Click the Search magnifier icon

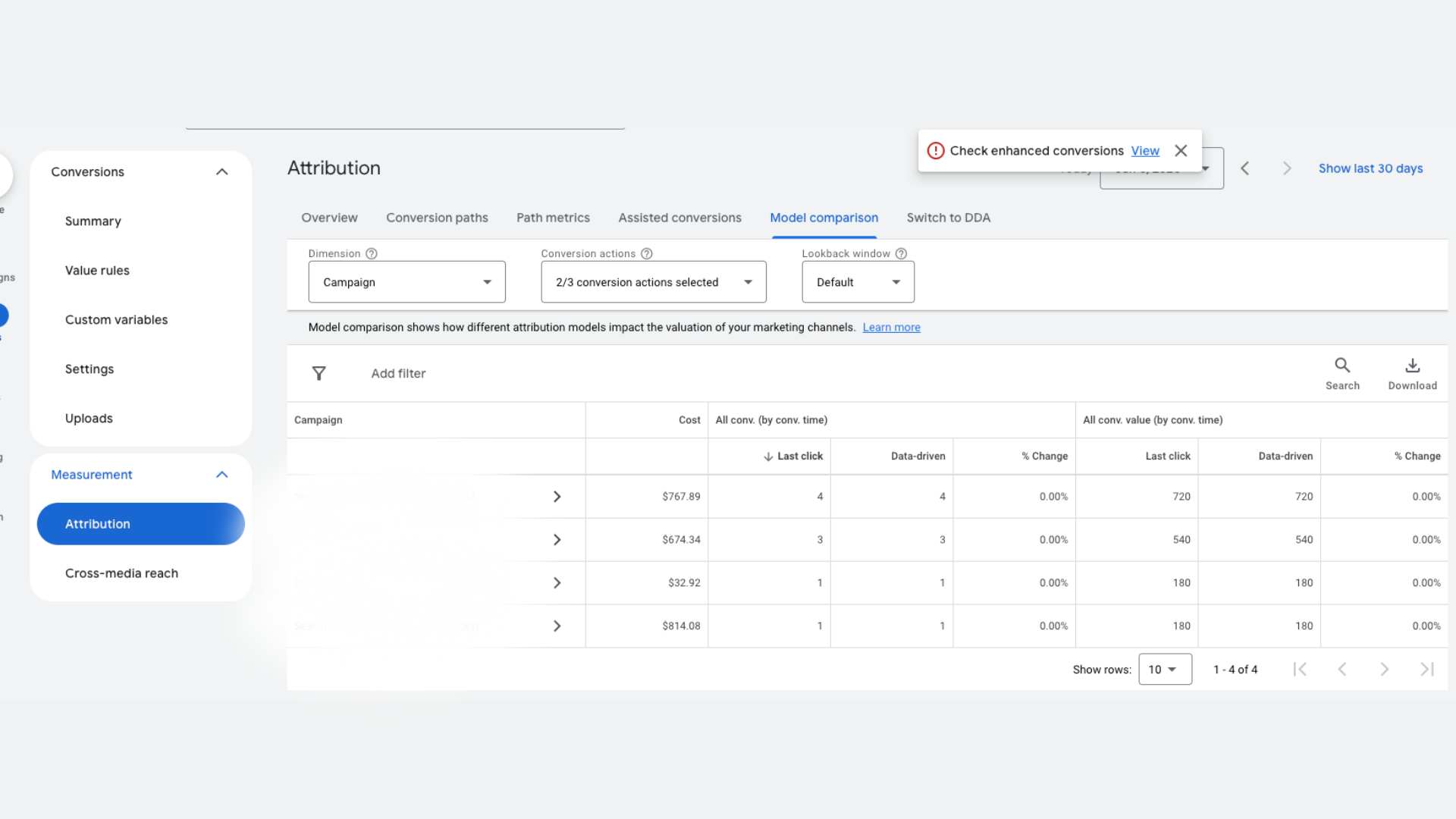coord(1341,366)
